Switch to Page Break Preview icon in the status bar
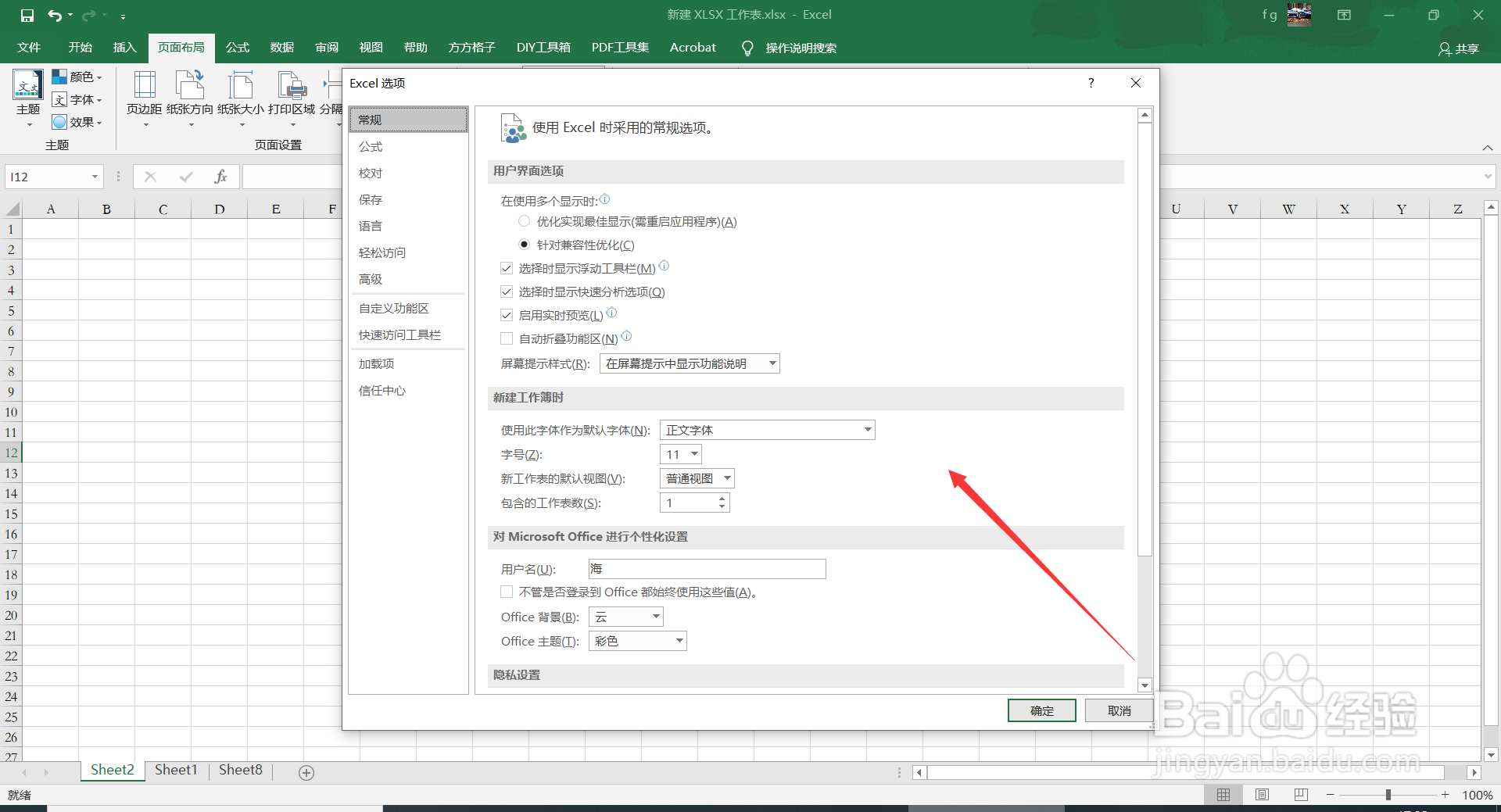 [1301, 794]
